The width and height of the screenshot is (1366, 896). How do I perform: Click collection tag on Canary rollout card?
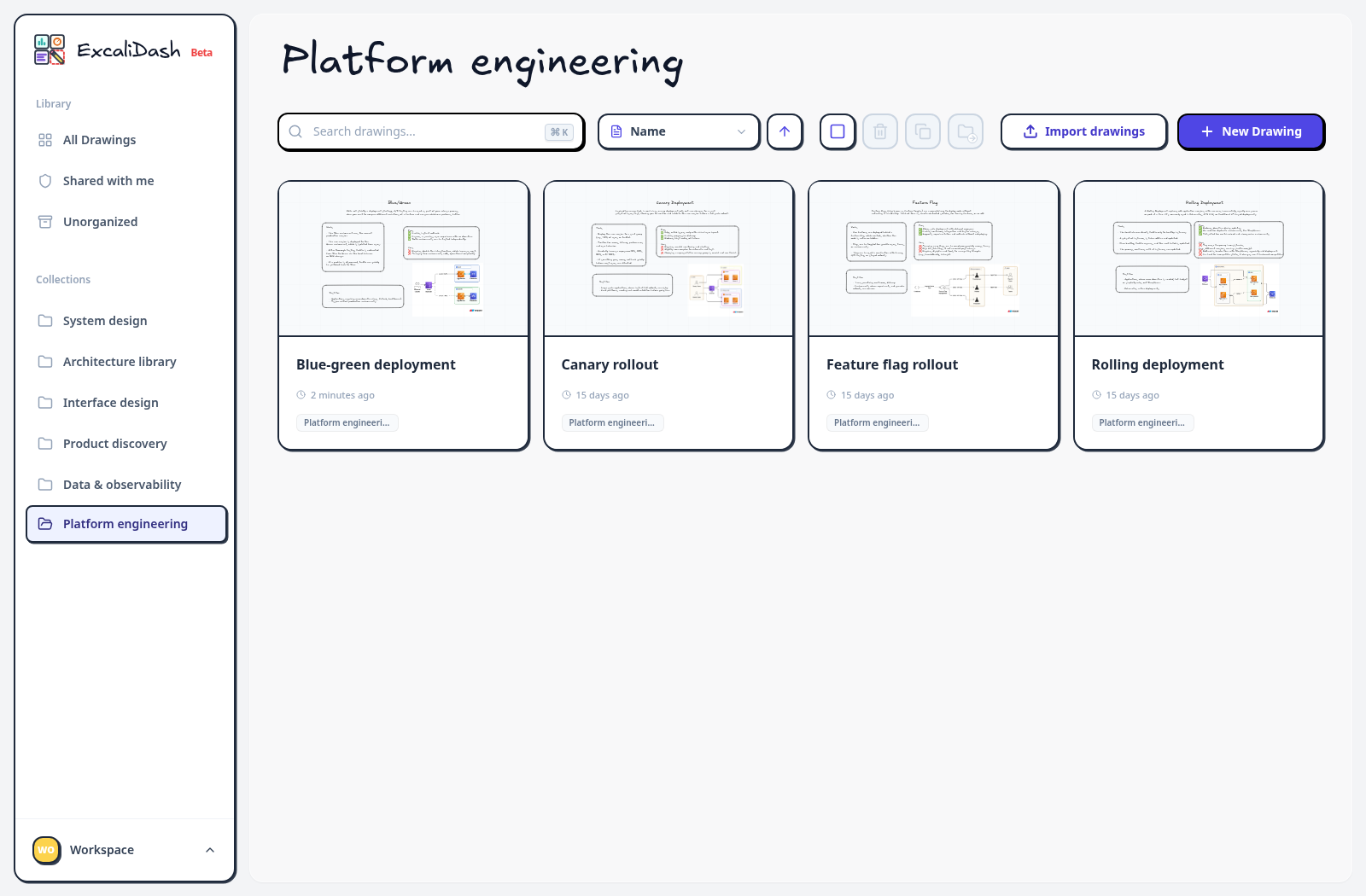click(x=612, y=422)
